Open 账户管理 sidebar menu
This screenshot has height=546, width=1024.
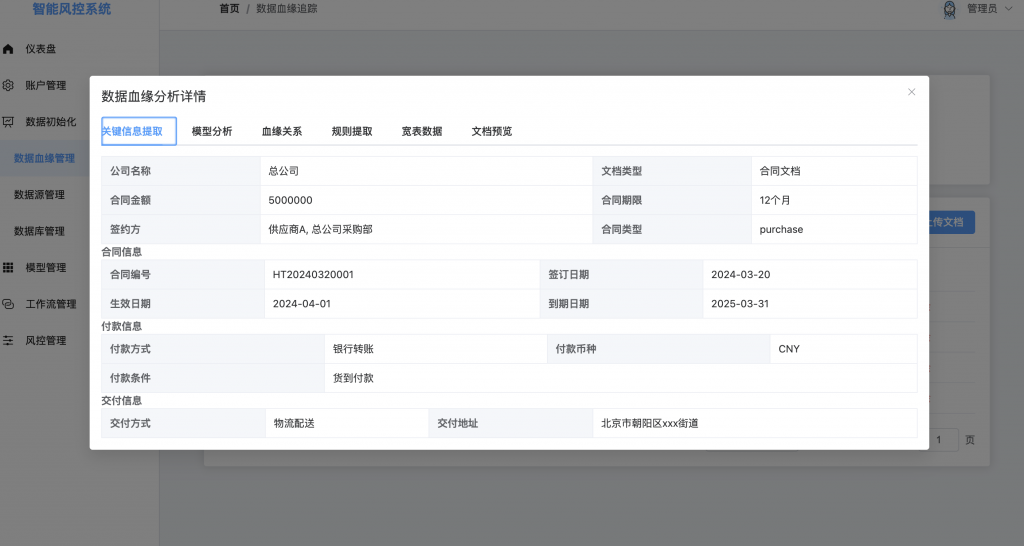(x=46, y=86)
